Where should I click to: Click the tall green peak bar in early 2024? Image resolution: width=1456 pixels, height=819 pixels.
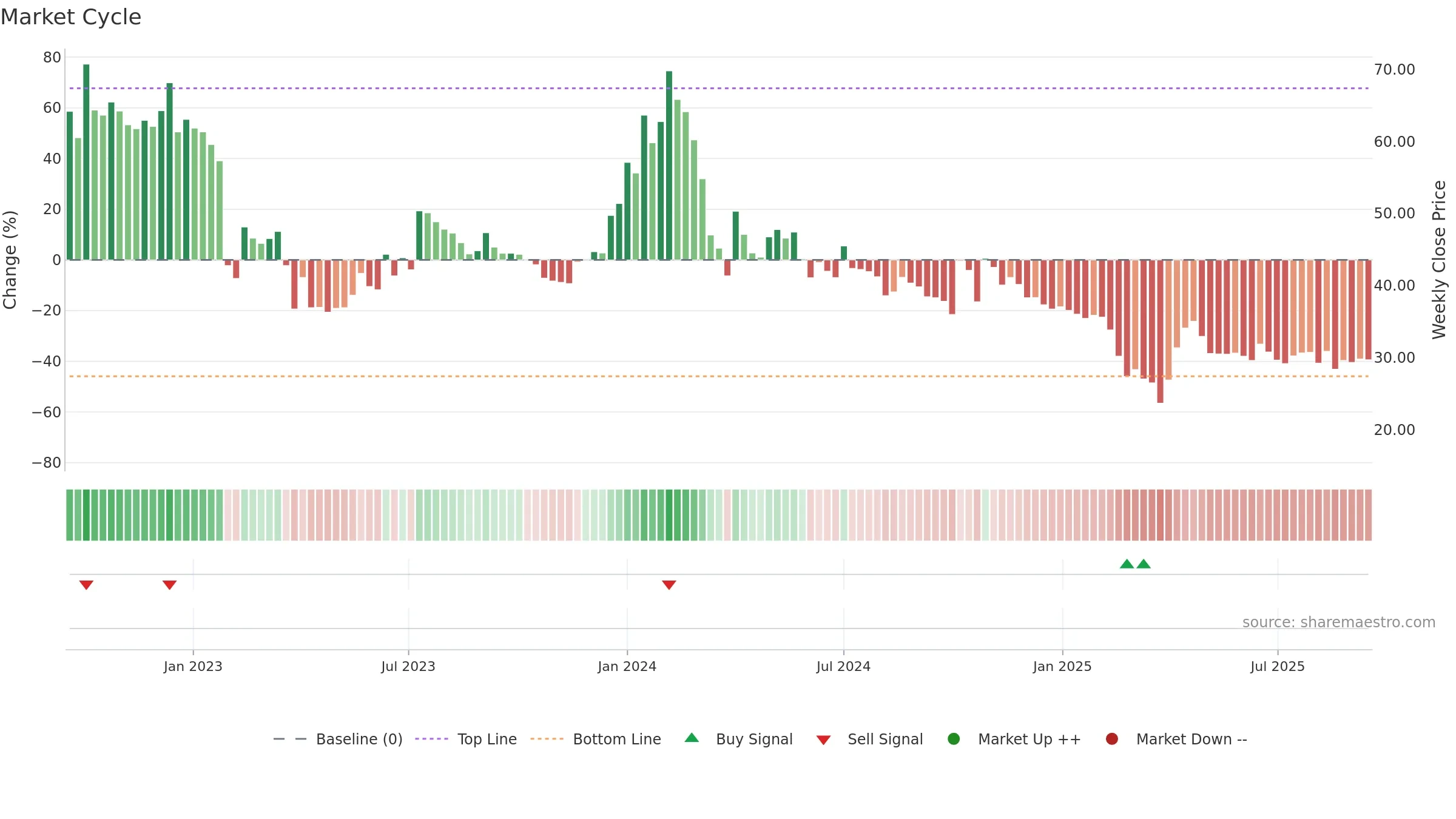[669, 166]
